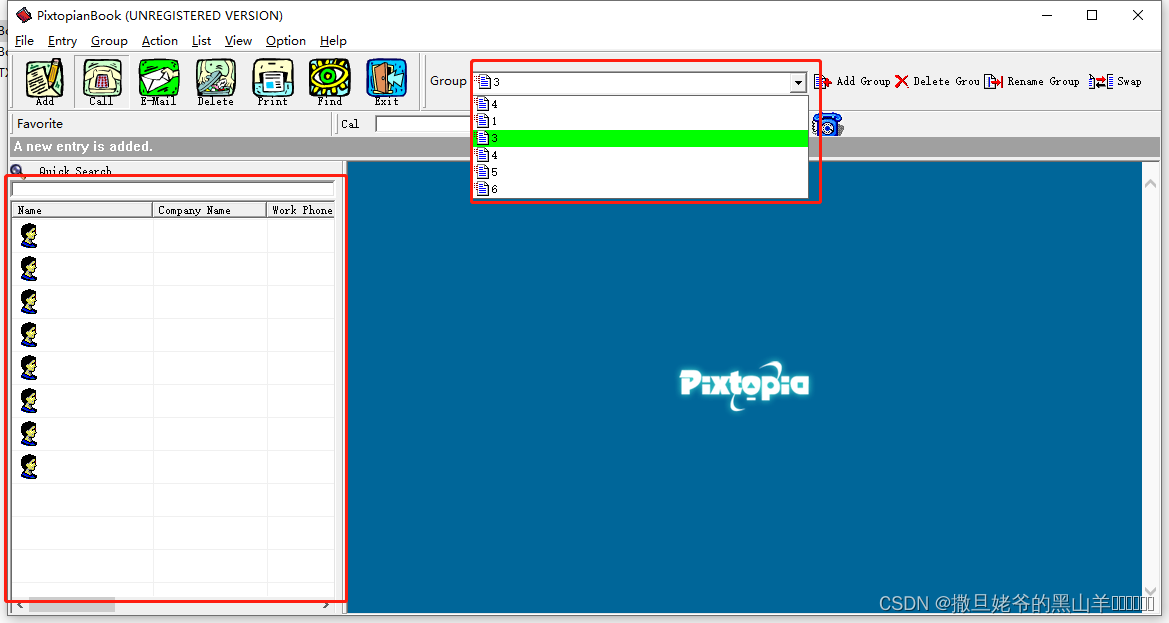Click the Delete entry toolbar icon
The image size is (1169, 623).
tap(215, 81)
